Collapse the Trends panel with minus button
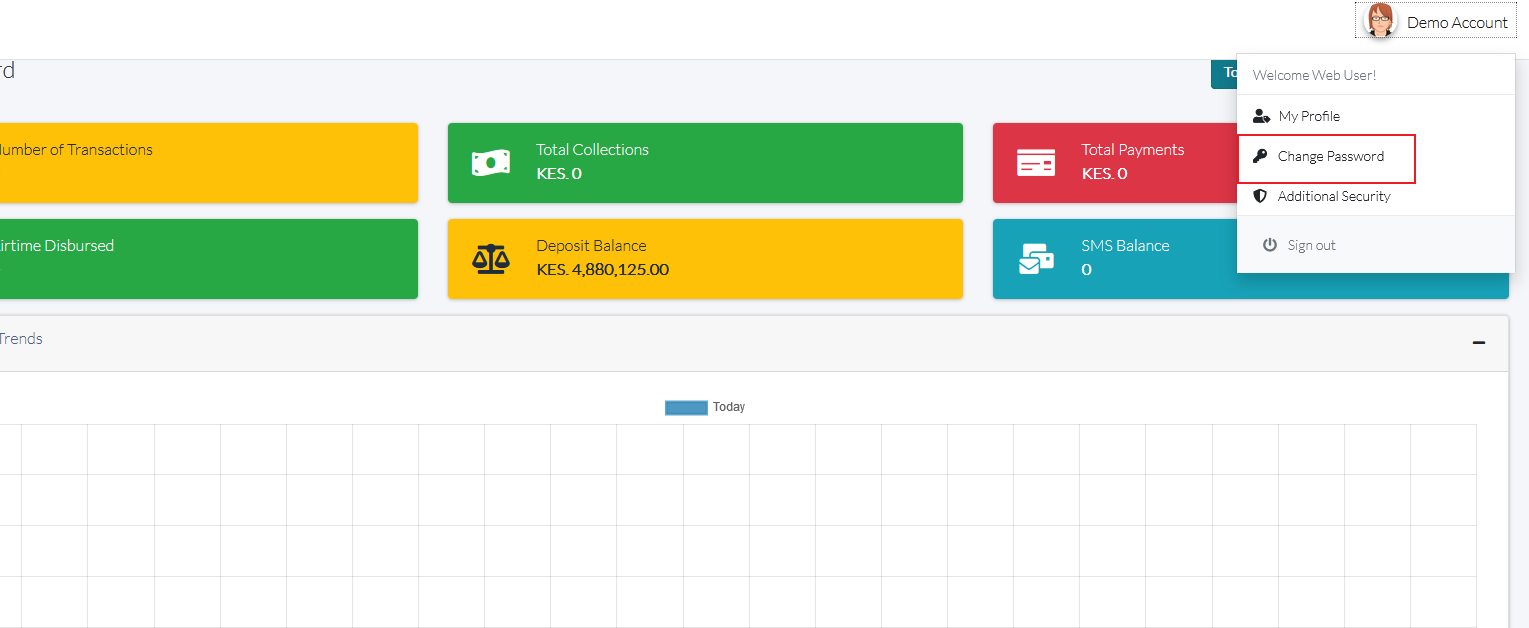This screenshot has height=628, width=1529. (1478, 343)
